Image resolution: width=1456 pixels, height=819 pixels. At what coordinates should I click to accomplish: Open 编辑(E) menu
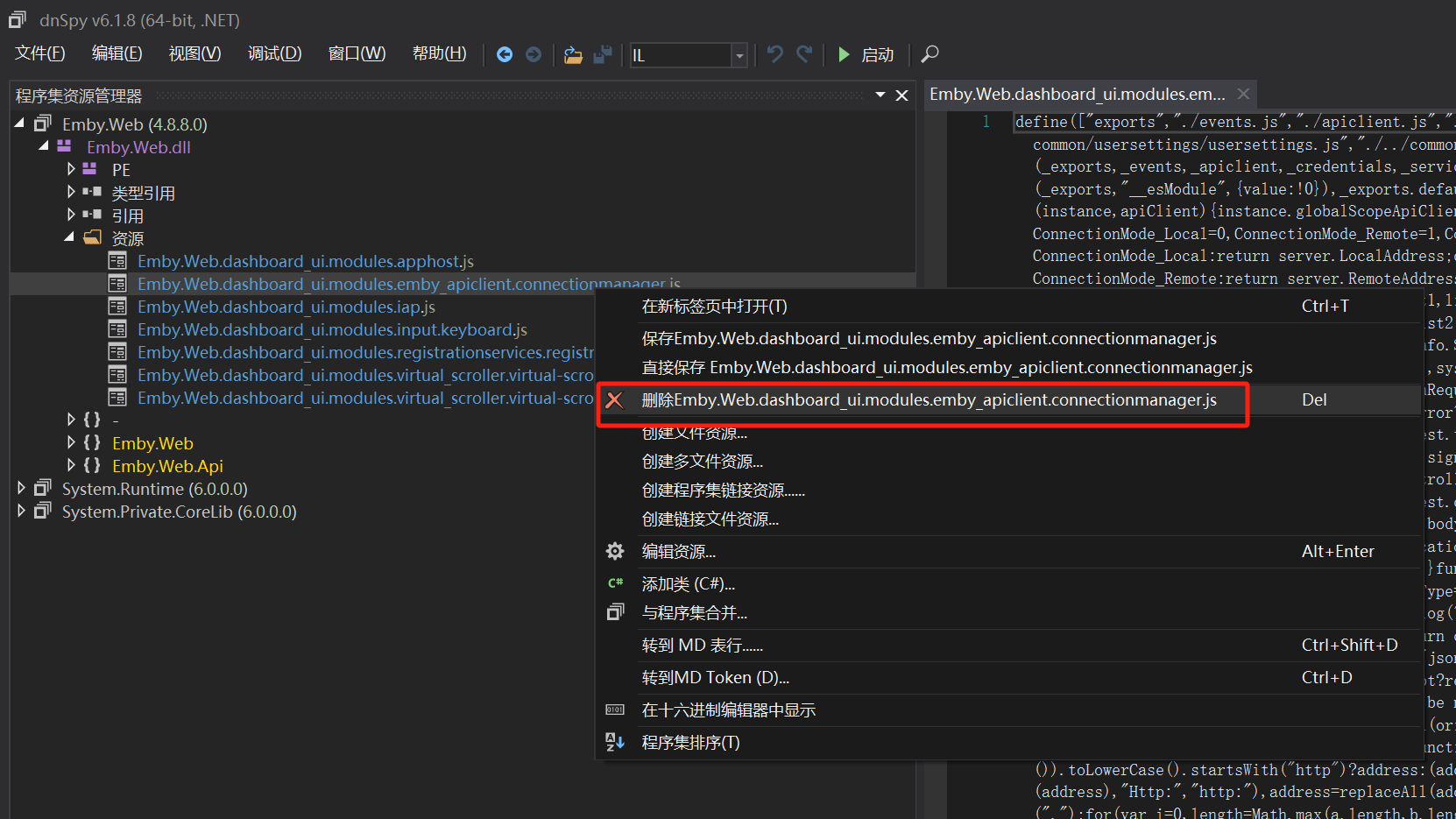(117, 53)
